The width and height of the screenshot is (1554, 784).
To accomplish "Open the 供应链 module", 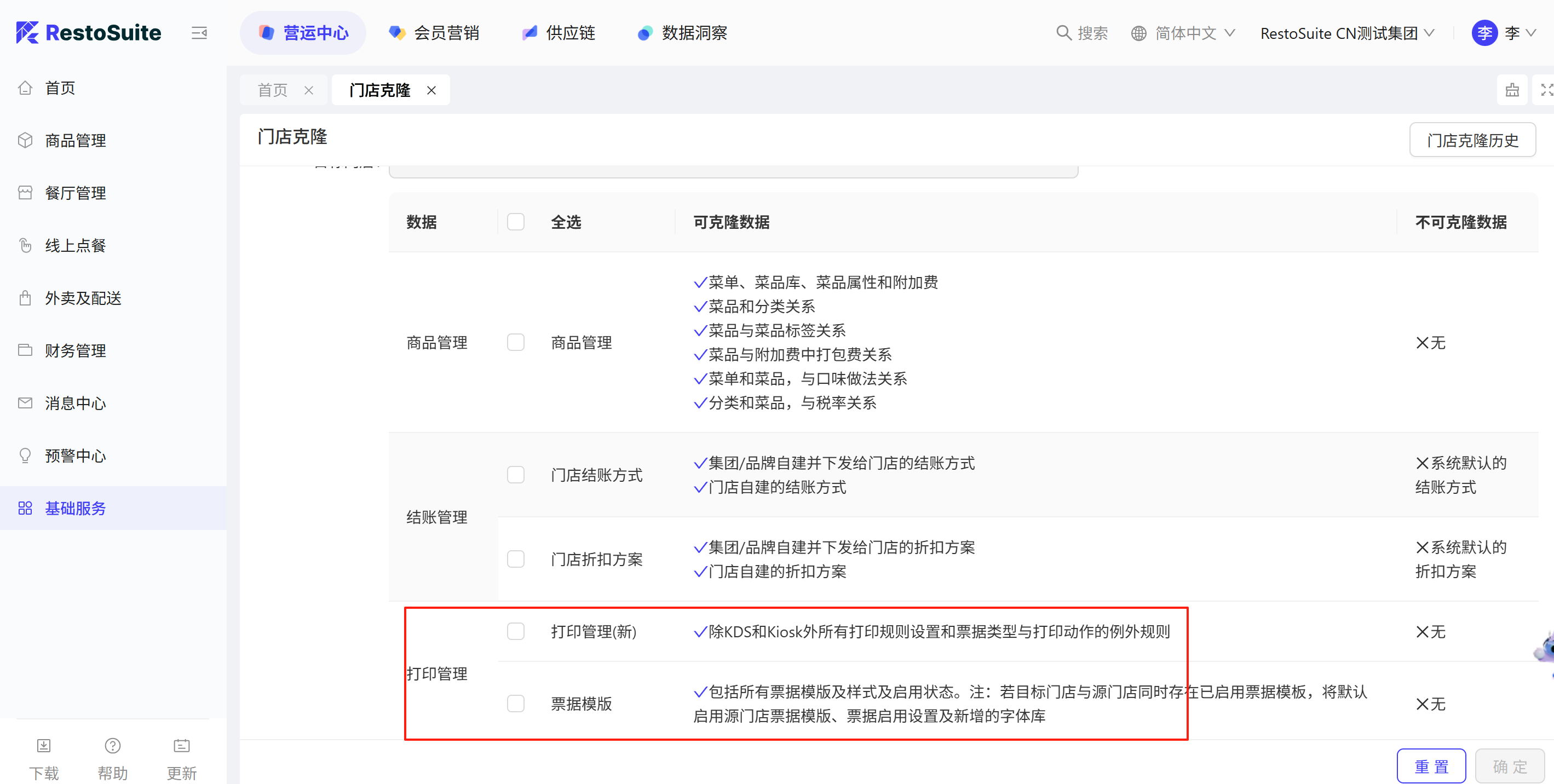I will pos(559,32).
